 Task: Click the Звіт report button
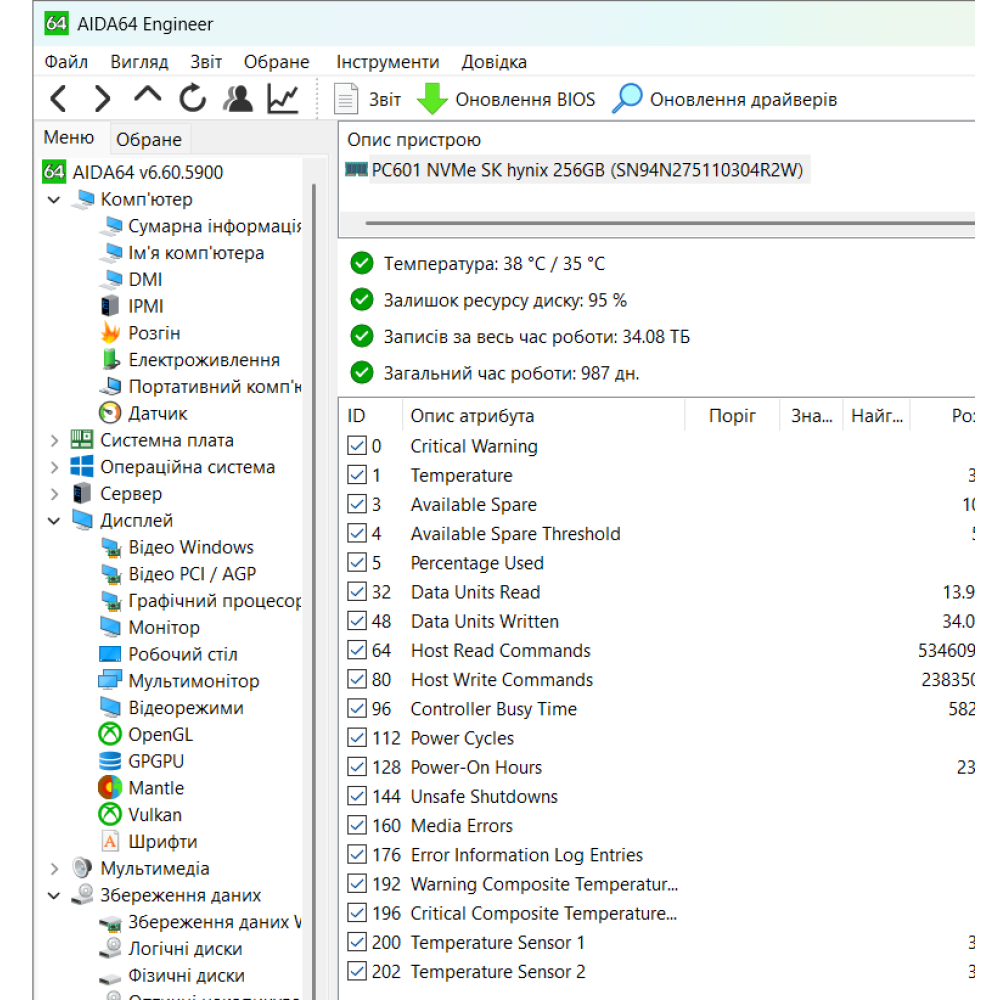click(368, 99)
